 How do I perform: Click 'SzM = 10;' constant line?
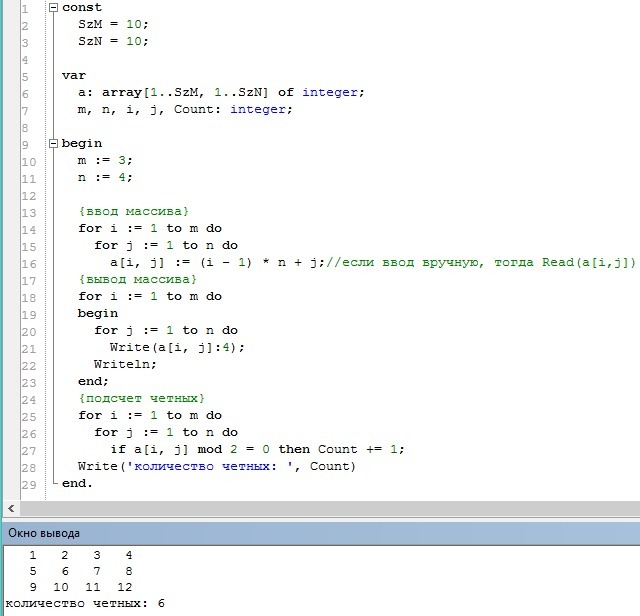113,24
